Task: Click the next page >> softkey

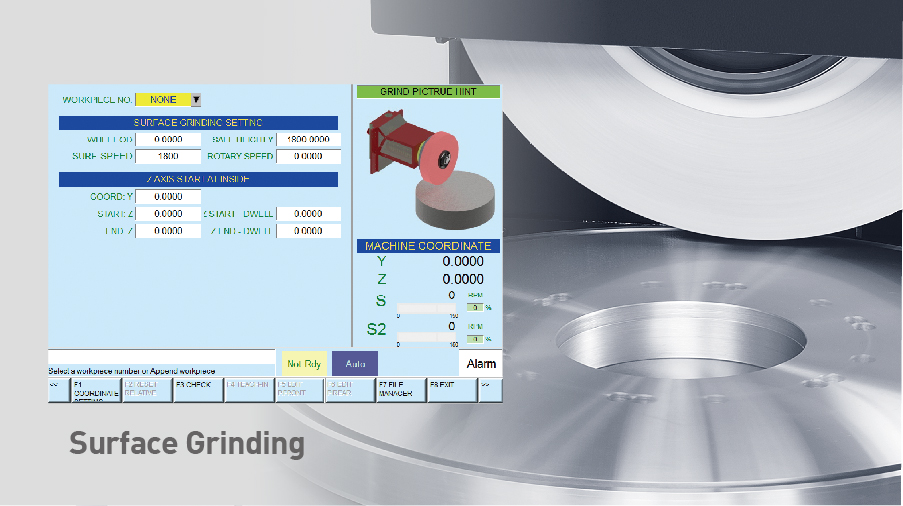Action: tap(491, 390)
